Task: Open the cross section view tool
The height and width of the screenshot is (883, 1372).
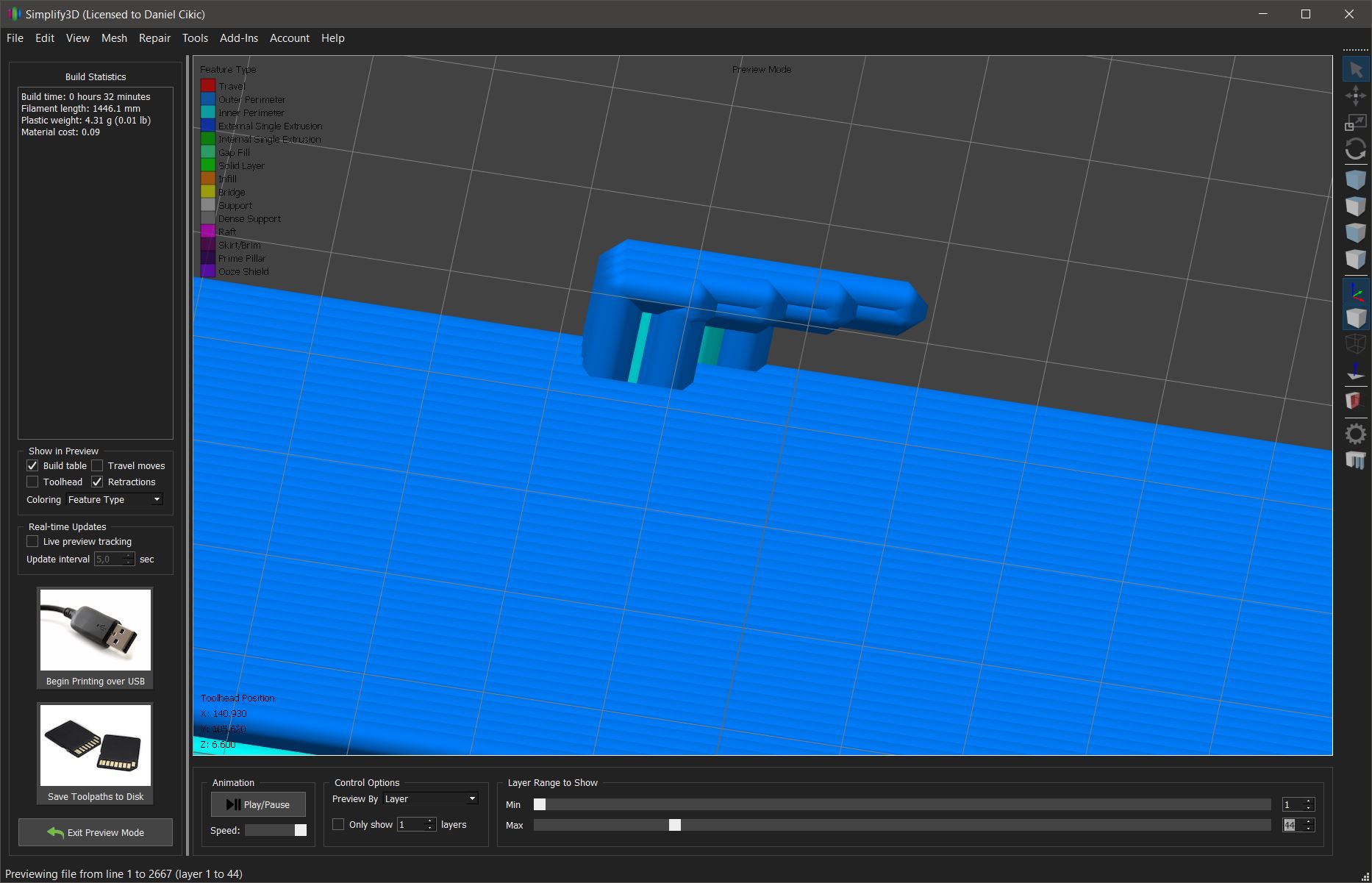Action: [x=1356, y=401]
